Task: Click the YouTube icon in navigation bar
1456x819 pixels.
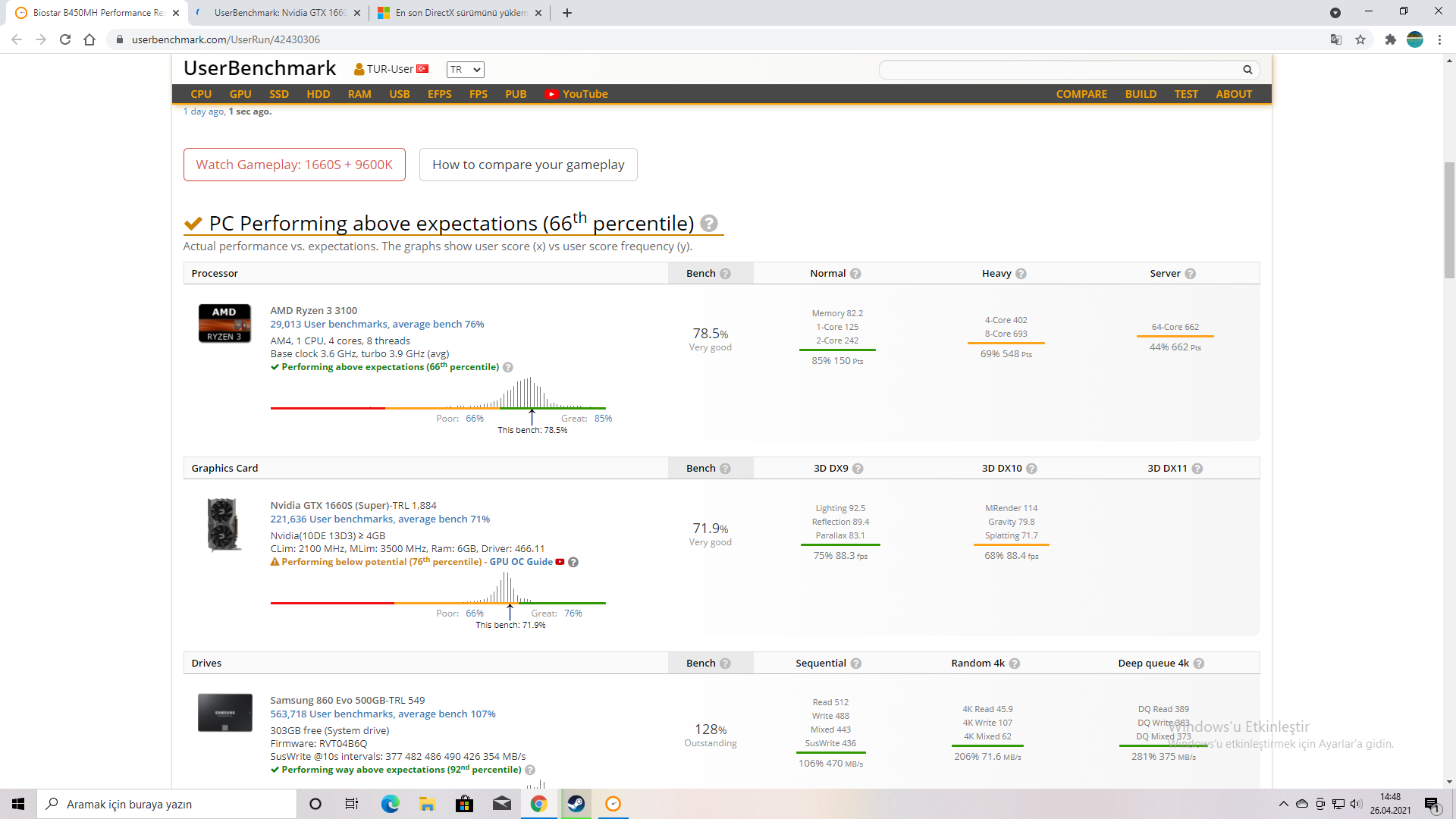Action: (551, 94)
